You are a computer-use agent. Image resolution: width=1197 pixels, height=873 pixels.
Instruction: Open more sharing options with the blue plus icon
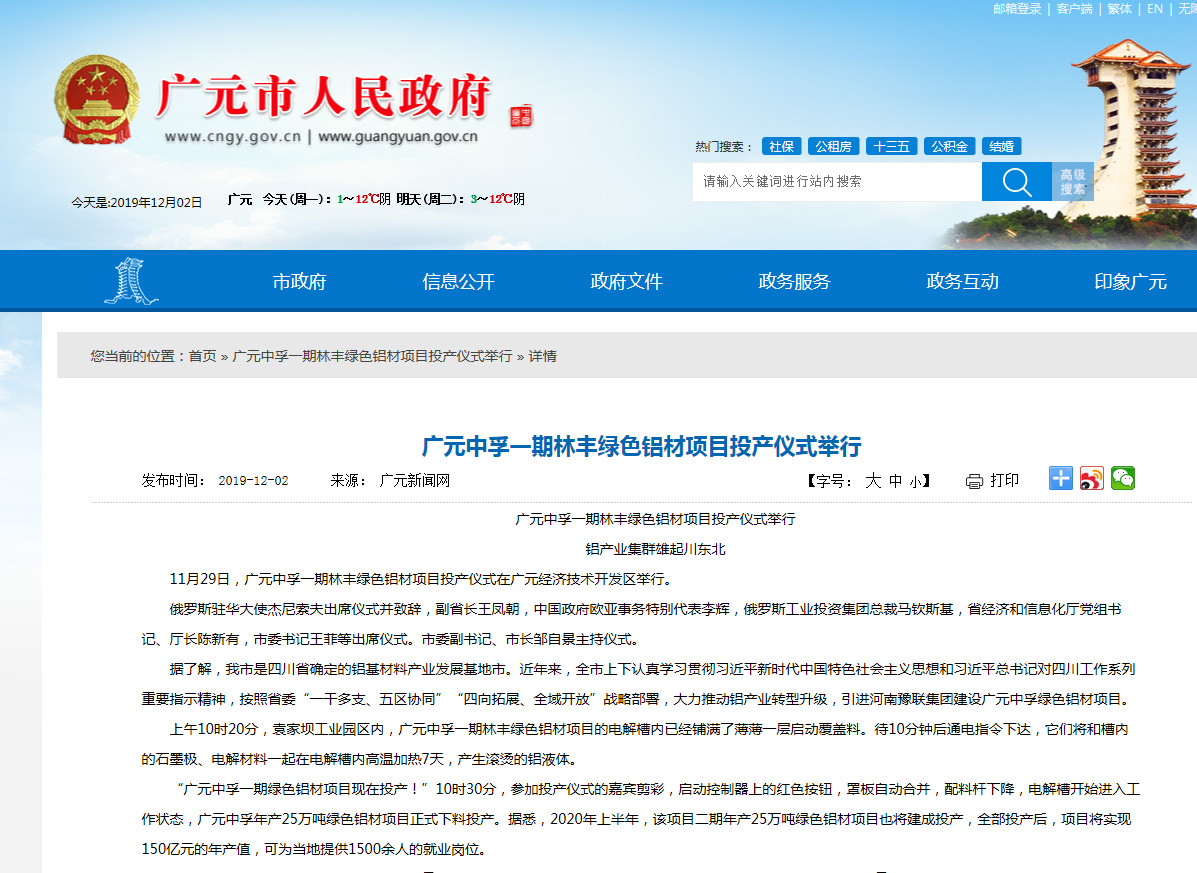click(x=1060, y=478)
